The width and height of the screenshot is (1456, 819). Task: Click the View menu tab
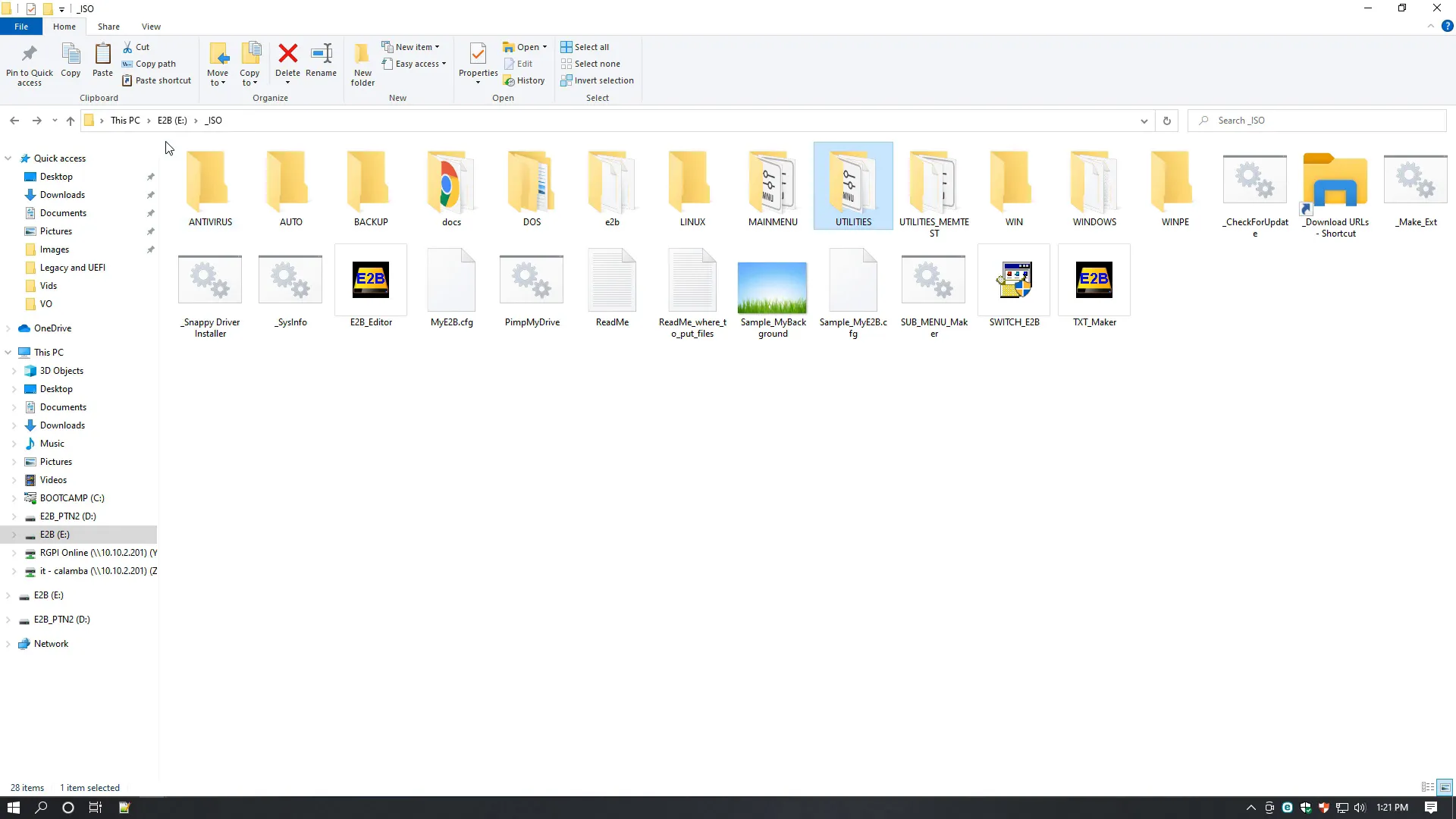tap(151, 26)
